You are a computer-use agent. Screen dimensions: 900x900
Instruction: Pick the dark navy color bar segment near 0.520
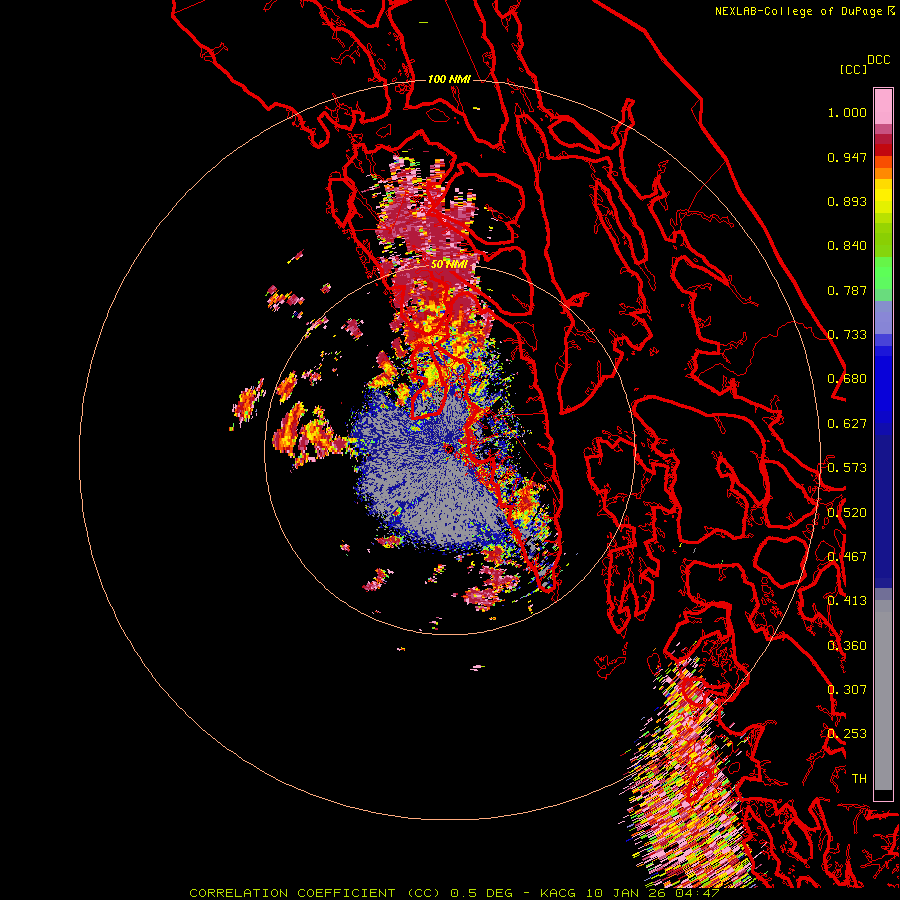pos(883,505)
